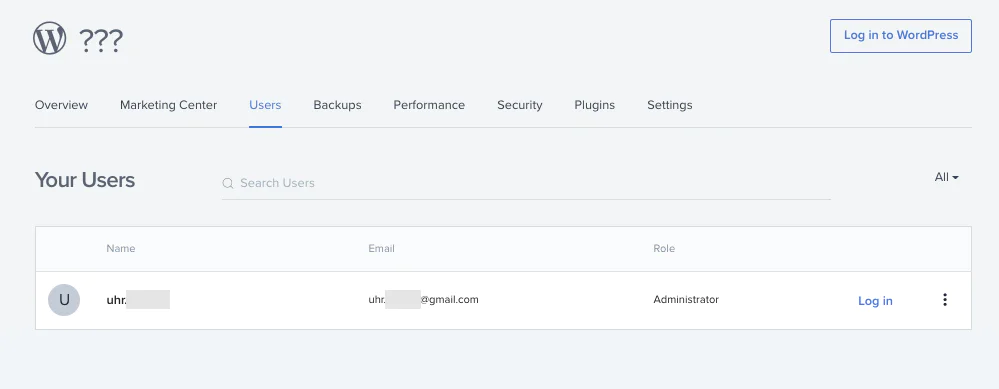
Task: Click the Role column header
Action: (x=664, y=248)
